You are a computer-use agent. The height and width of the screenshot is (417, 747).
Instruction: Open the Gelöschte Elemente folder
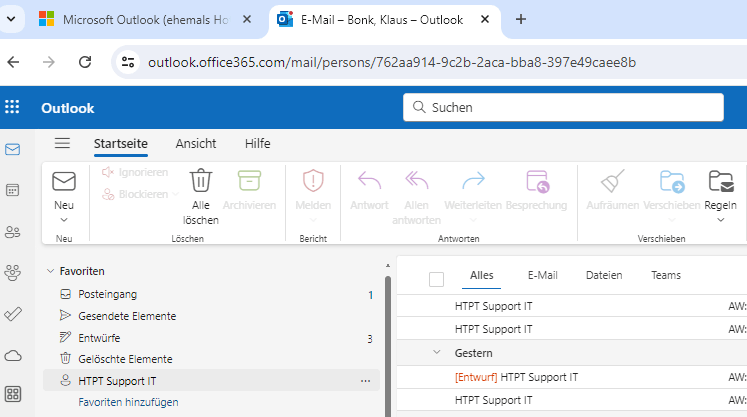(x=212, y=359)
